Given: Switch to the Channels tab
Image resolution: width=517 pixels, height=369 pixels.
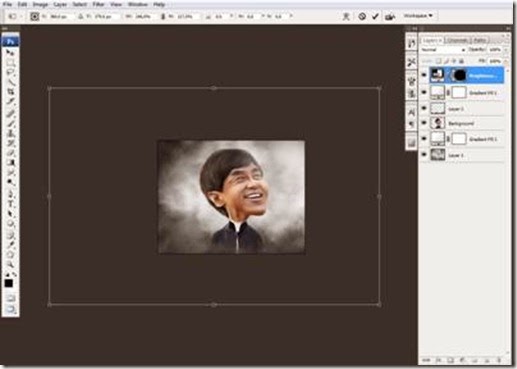Looking at the screenshot, I should pos(457,40).
